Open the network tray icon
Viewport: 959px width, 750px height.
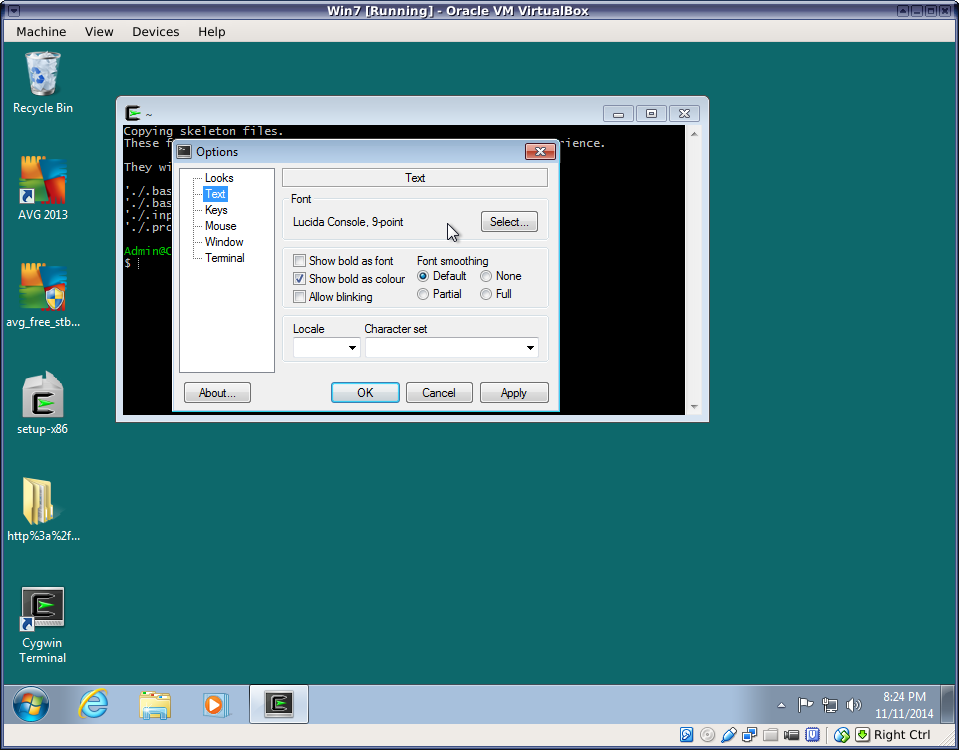[829, 705]
